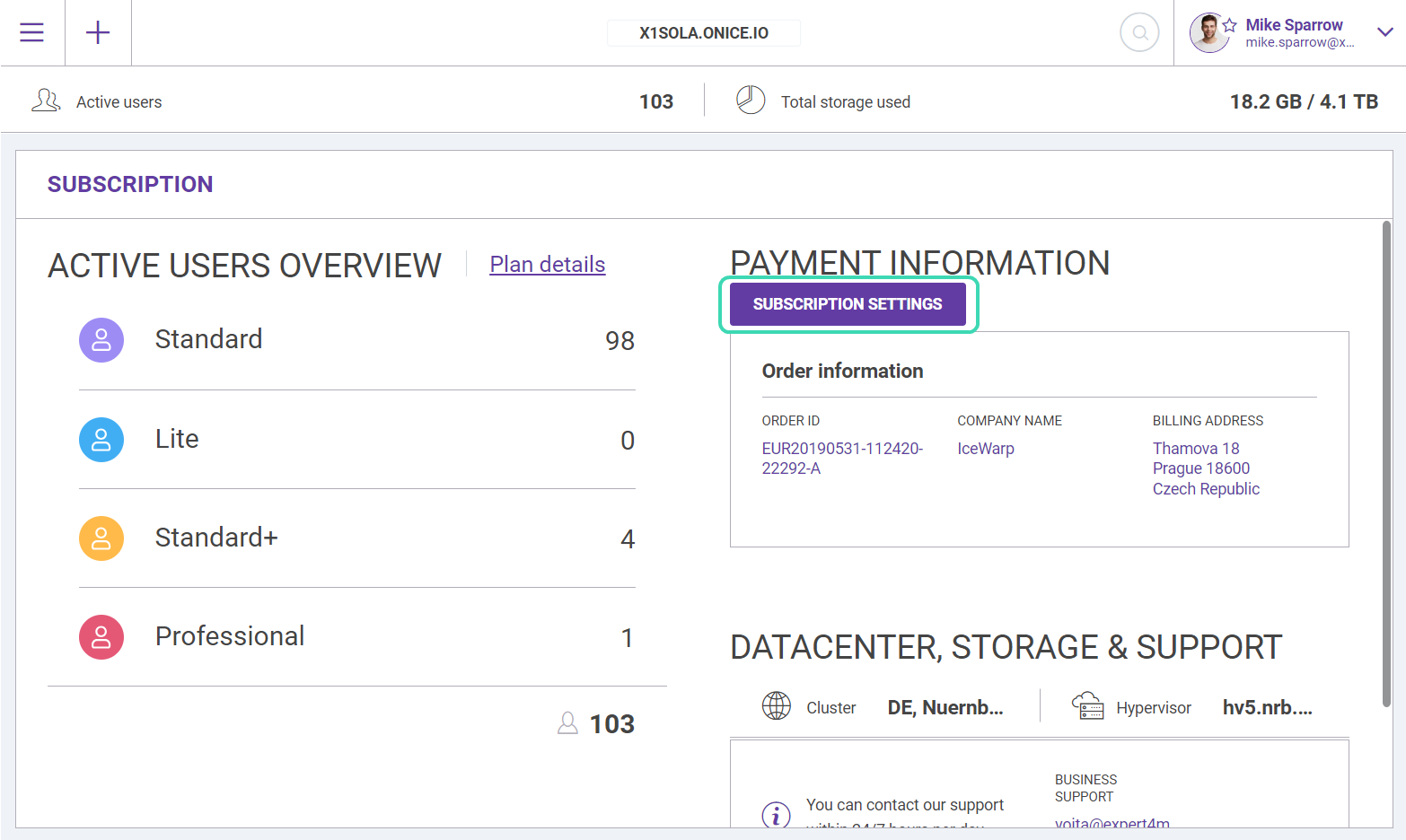Viewport: 1406px width, 840px height.
Task: Click the plus add-new icon
Action: coord(98,33)
